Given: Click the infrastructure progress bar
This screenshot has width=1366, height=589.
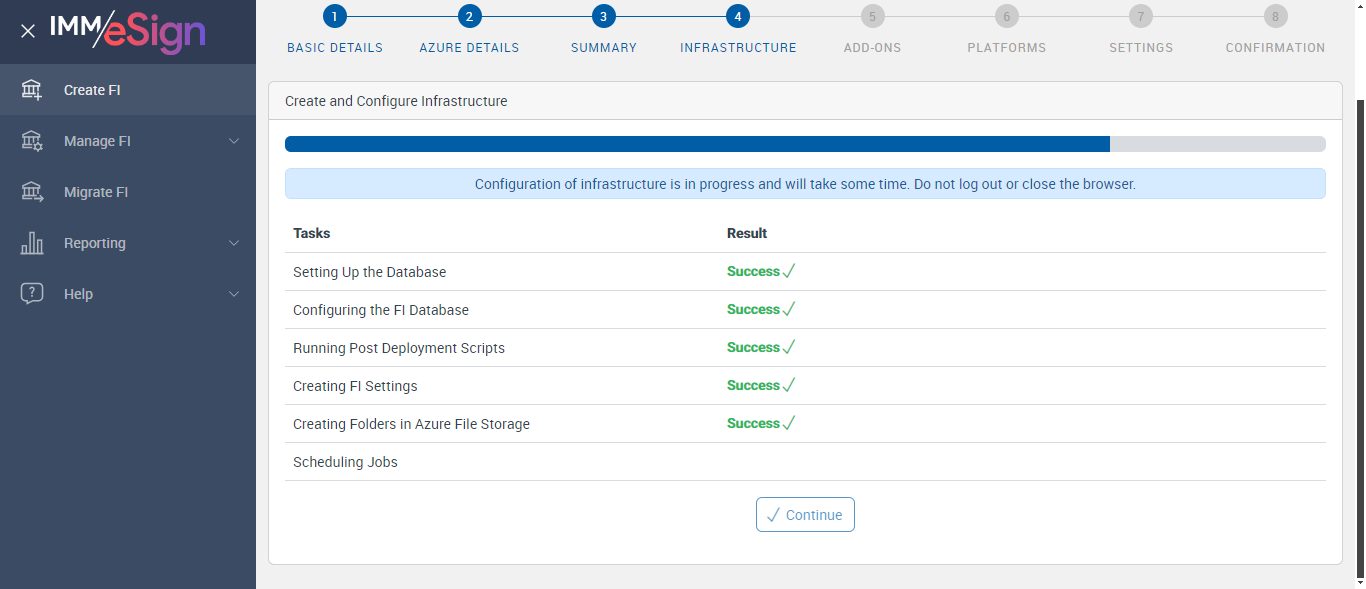Looking at the screenshot, I should 805,144.
